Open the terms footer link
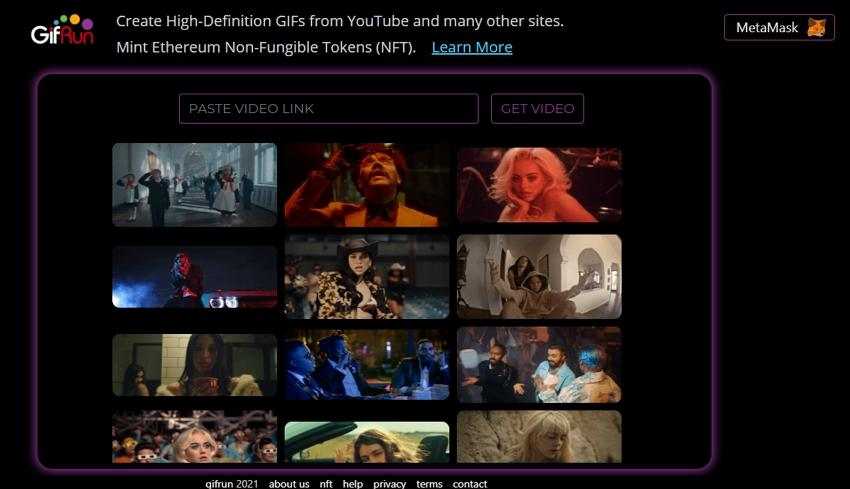This screenshot has width=850, height=489. (x=429, y=483)
